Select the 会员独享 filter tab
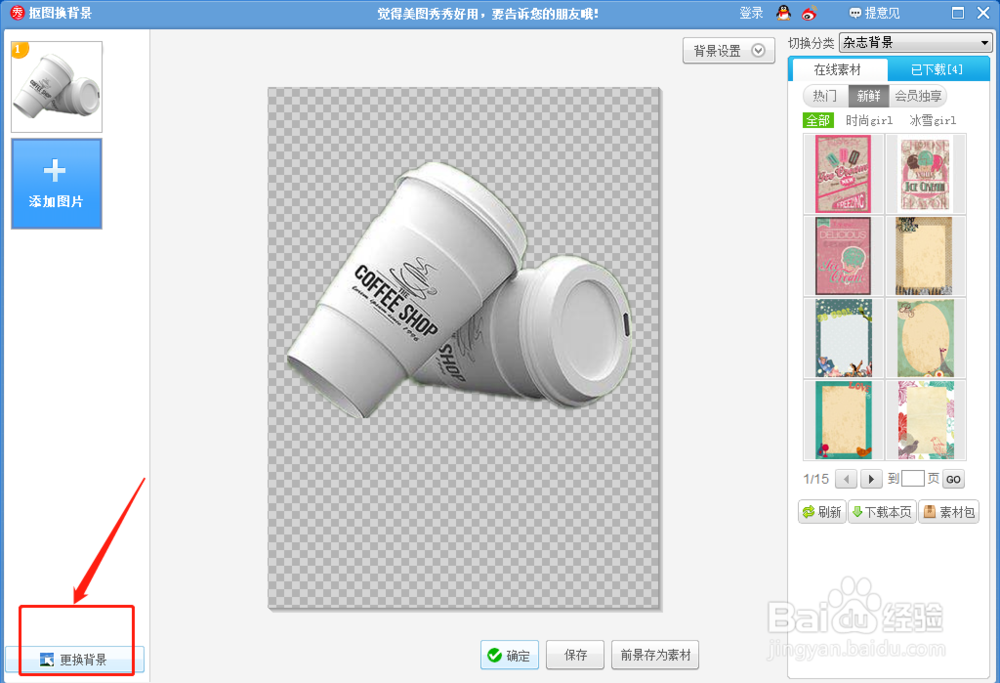This screenshot has width=1000, height=683. (918, 96)
